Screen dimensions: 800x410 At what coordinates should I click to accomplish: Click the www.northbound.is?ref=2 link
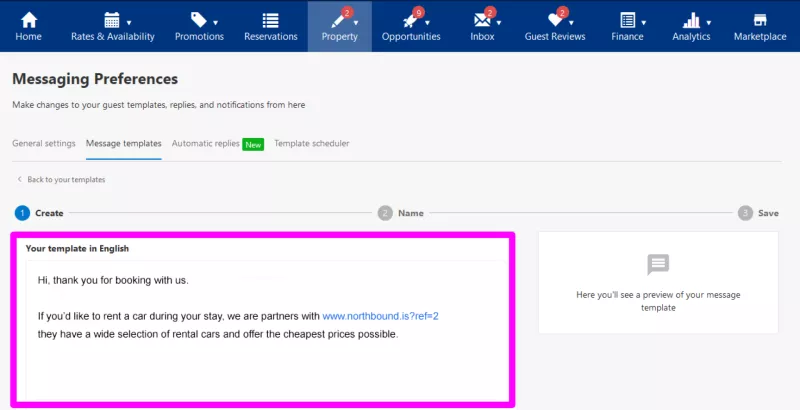point(381,316)
